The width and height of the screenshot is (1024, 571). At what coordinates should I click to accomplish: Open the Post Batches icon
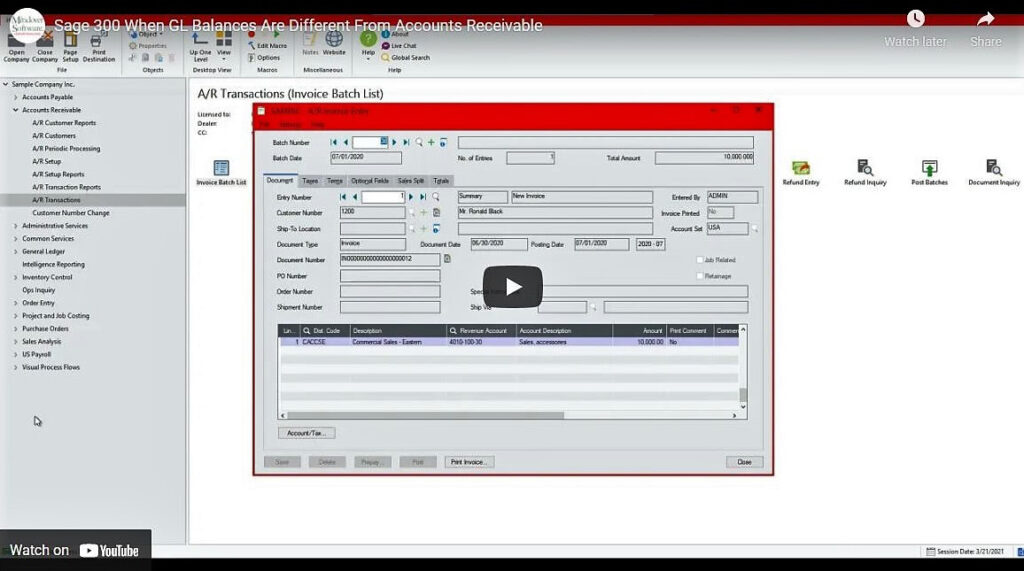pos(929,172)
